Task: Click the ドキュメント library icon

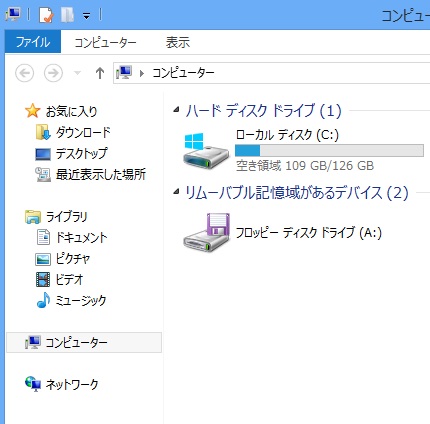Action: pyautogui.click(x=43, y=237)
